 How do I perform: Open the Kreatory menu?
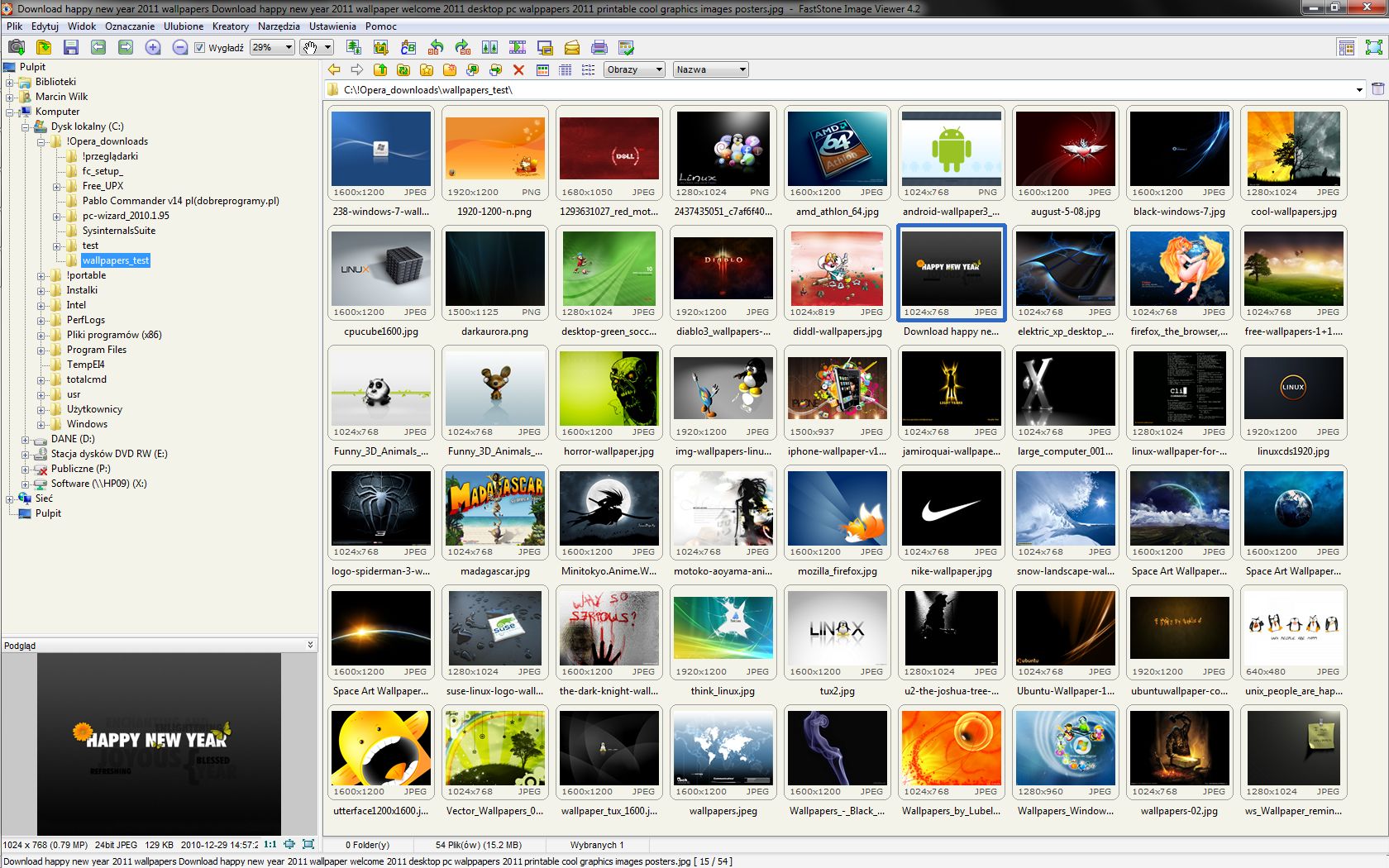pyautogui.click(x=230, y=26)
